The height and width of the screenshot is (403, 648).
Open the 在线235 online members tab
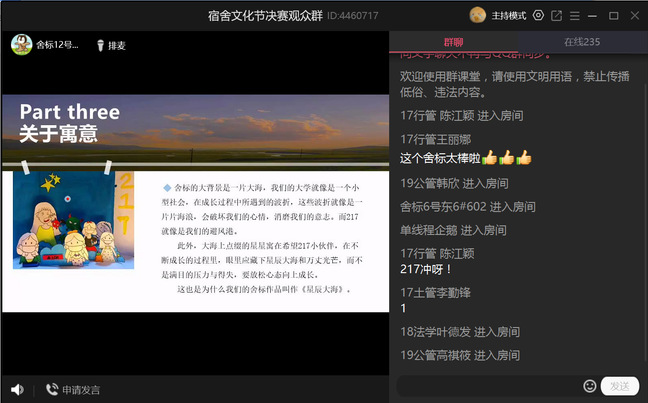coord(582,41)
